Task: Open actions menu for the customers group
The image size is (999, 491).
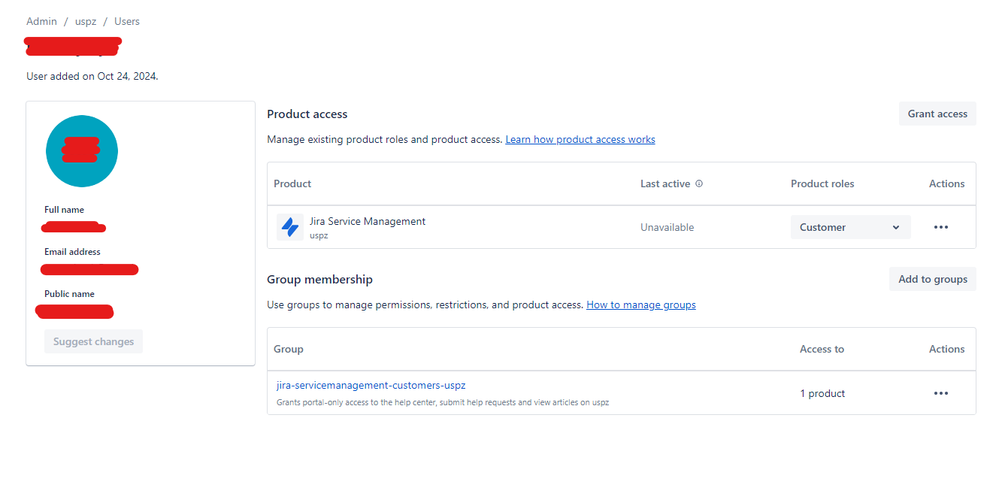Action: (x=940, y=393)
